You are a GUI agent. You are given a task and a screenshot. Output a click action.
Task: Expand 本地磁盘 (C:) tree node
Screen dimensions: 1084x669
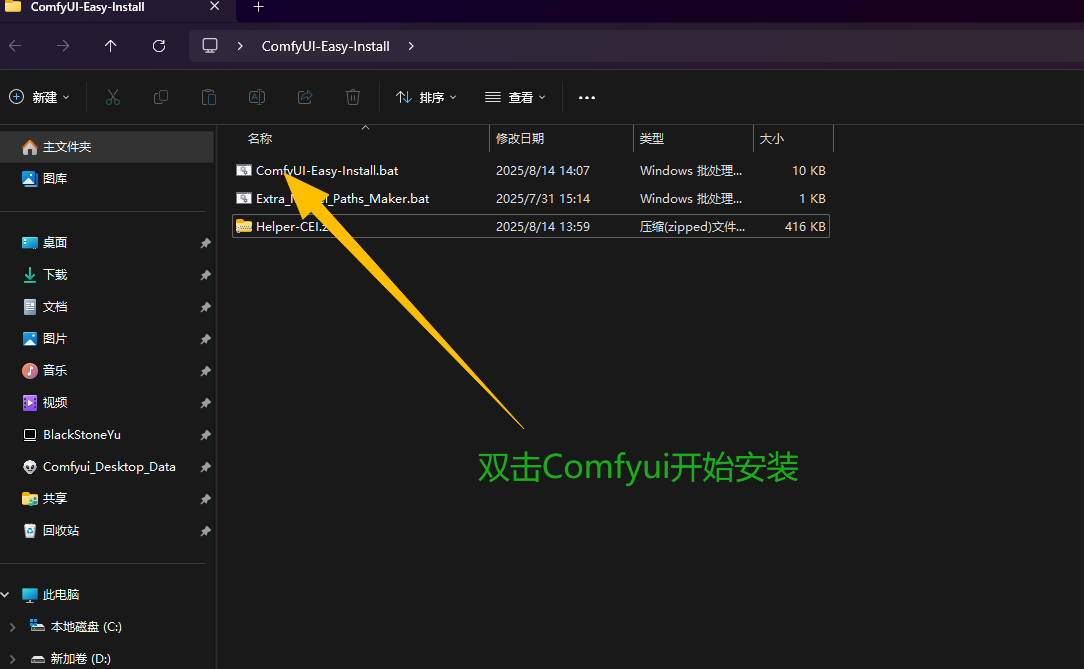click(x=12, y=627)
